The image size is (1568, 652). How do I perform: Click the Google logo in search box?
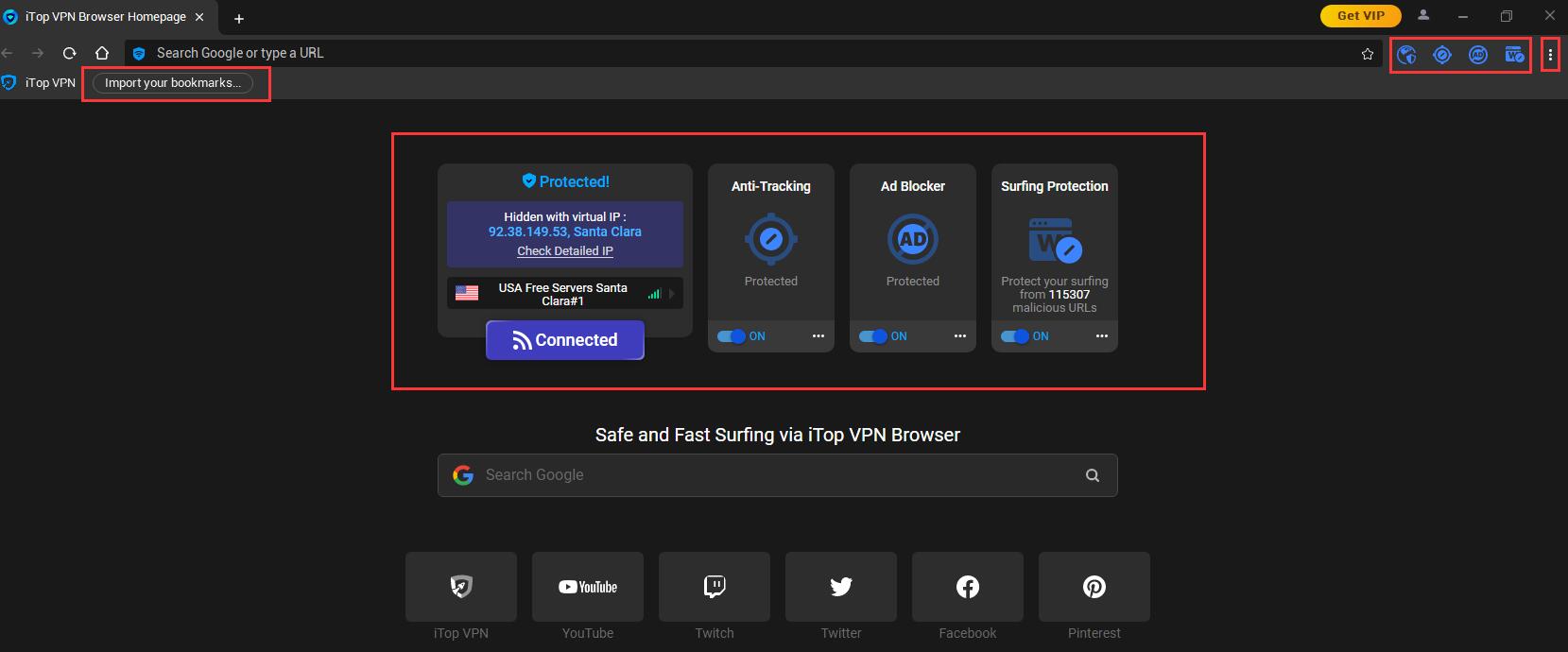[463, 475]
